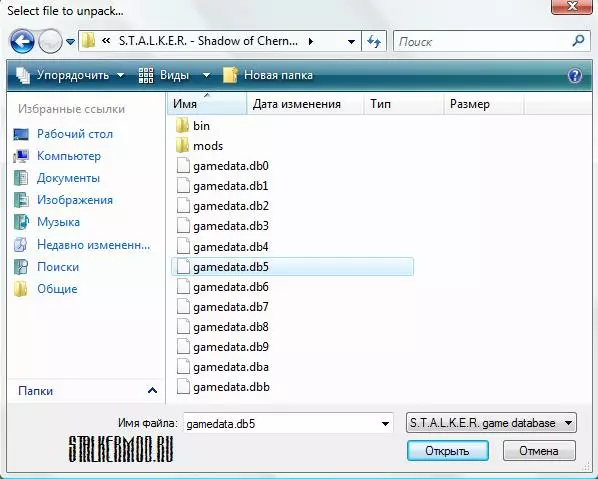Open the Виды dropdown arrow

pyautogui.click(x=206, y=75)
